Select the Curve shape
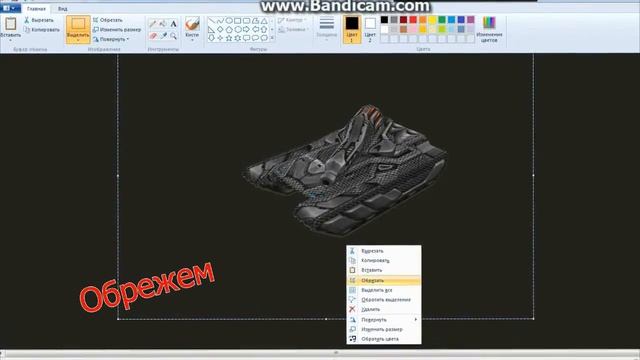 click(220, 20)
